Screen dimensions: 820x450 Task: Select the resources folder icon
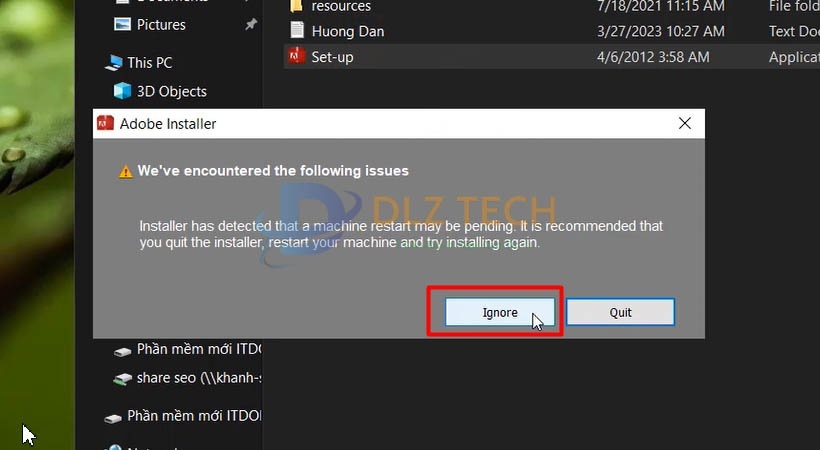click(296, 6)
